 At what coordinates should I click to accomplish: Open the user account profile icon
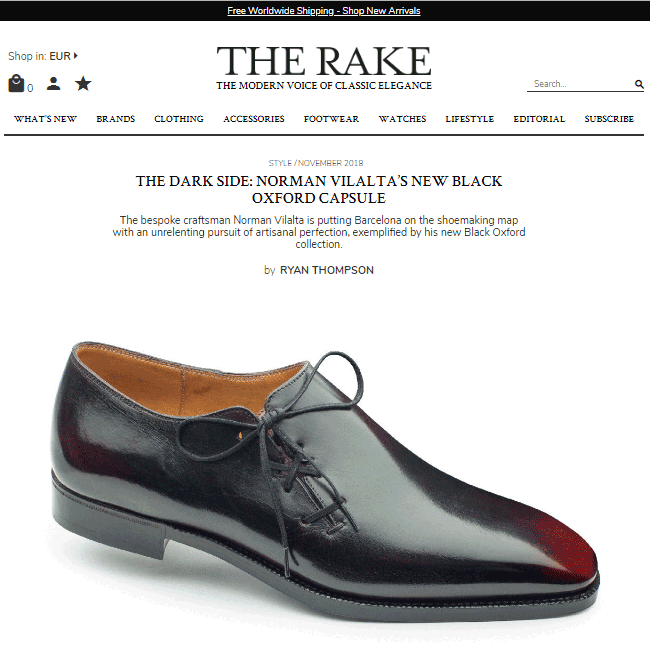pyautogui.click(x=53, y=83)
